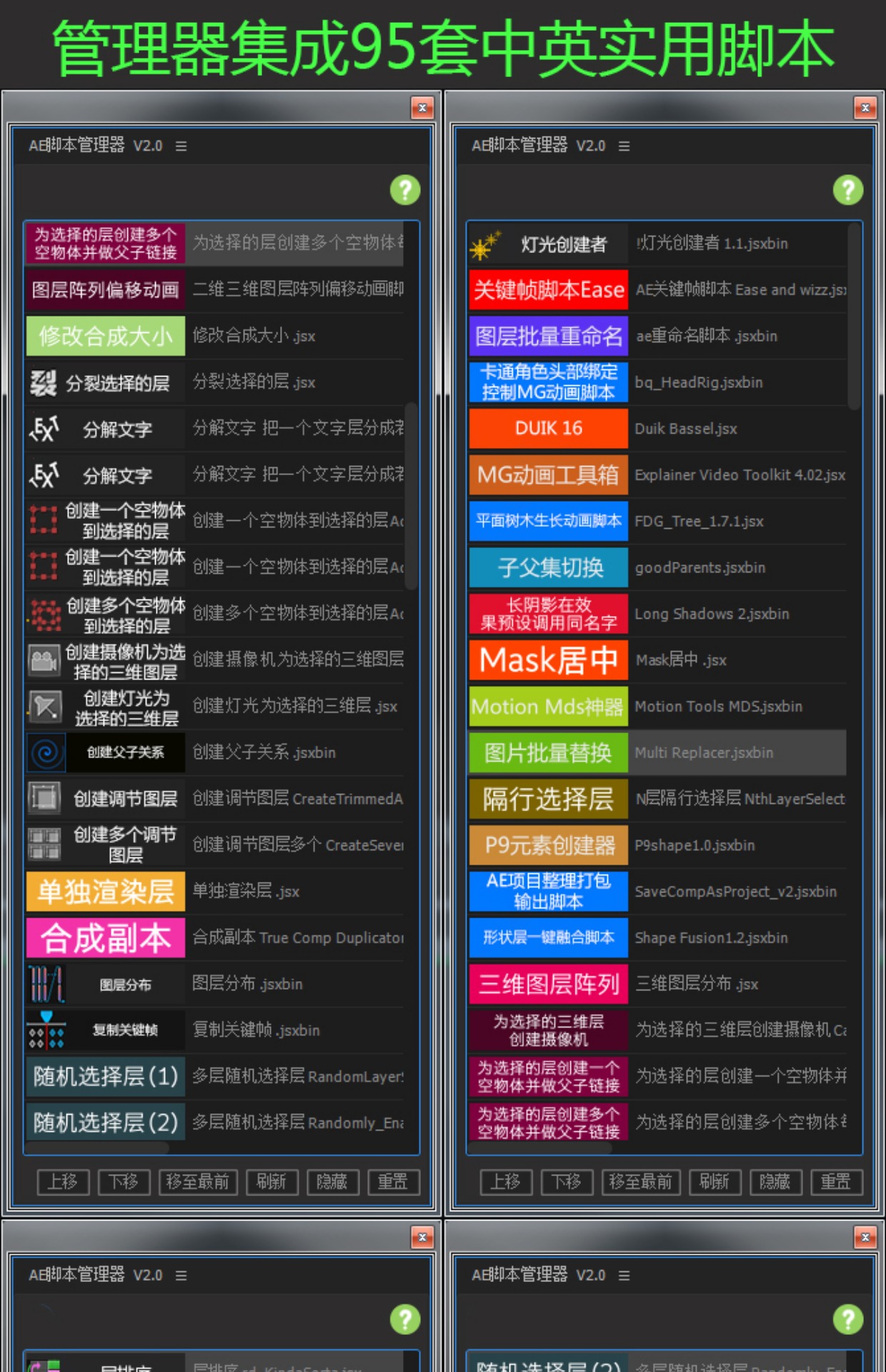Click horizontal scrollbar under the top-left script list

pyautogui.click(x=97, y=1148)
